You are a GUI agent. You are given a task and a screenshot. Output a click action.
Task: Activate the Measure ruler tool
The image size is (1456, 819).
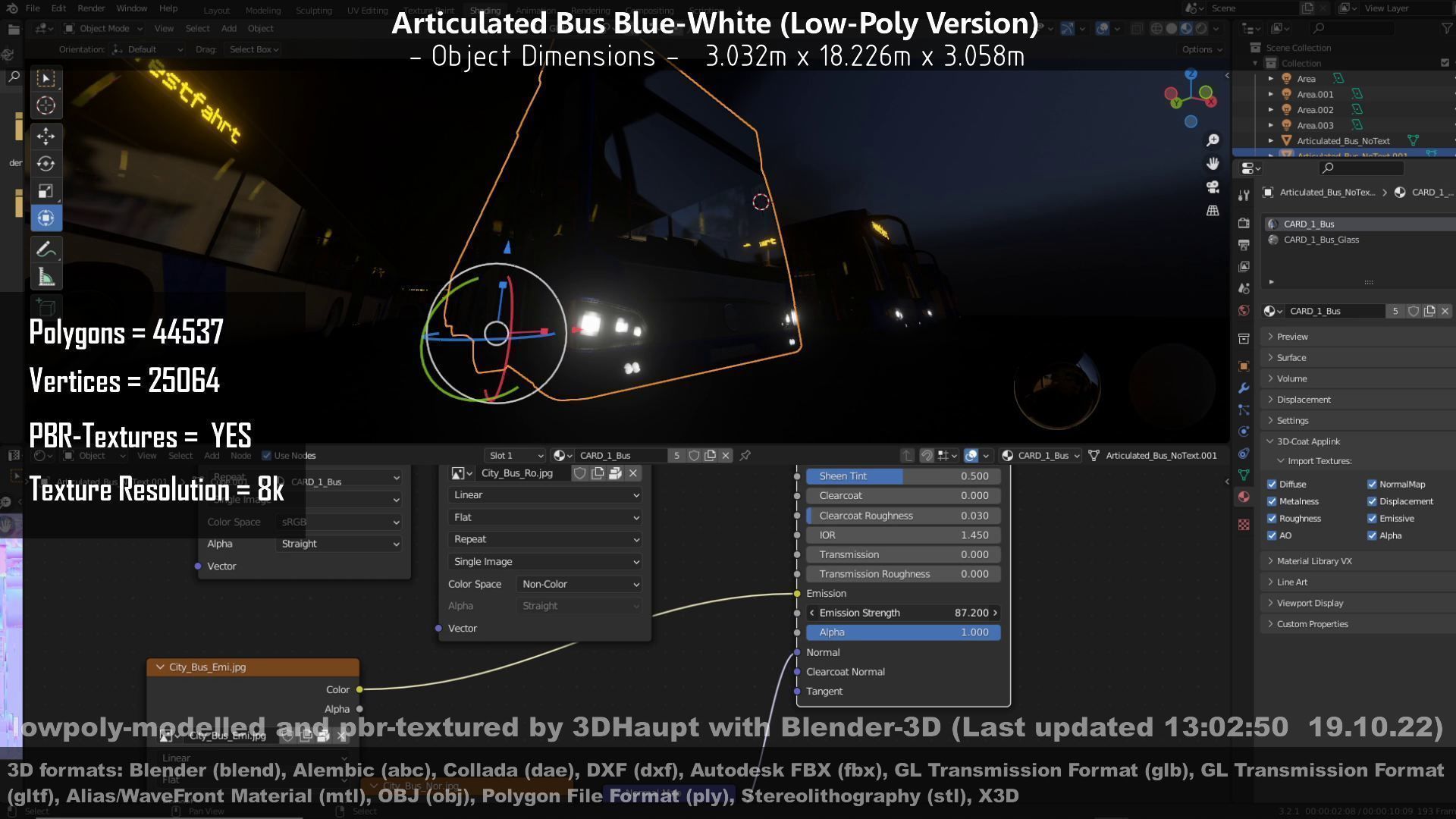[46, 277]
